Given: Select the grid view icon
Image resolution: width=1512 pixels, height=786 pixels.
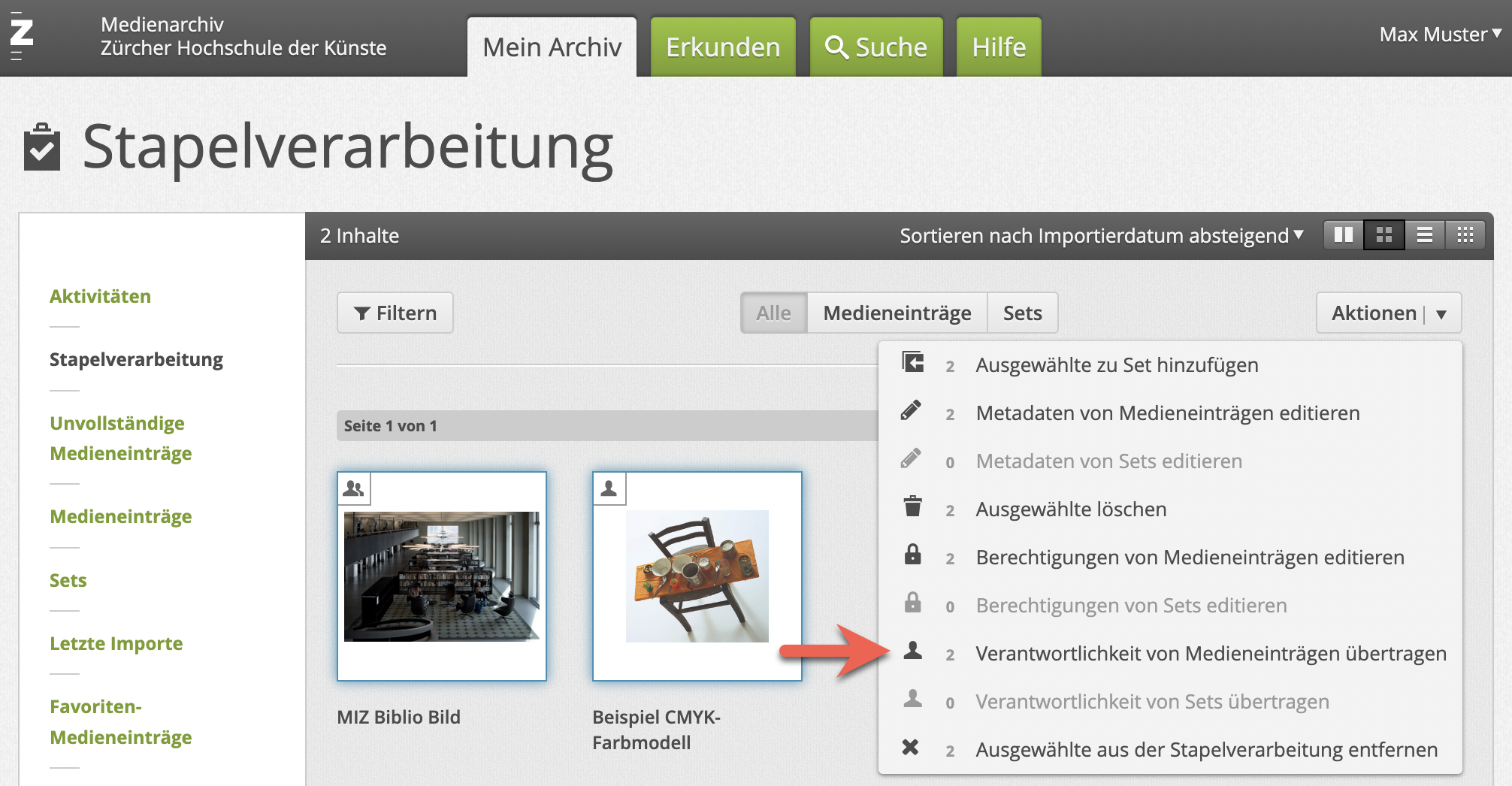Looking at the screenshot, I should pos(1383,235).
